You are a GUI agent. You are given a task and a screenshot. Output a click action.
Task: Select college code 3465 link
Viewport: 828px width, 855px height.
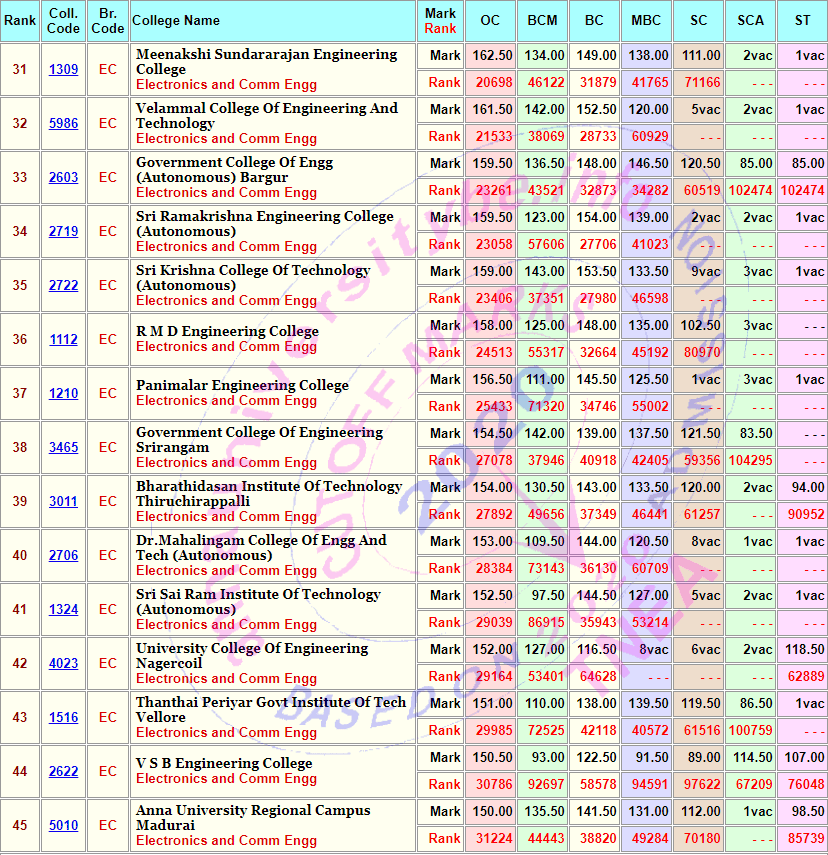[x=63, y=448]
